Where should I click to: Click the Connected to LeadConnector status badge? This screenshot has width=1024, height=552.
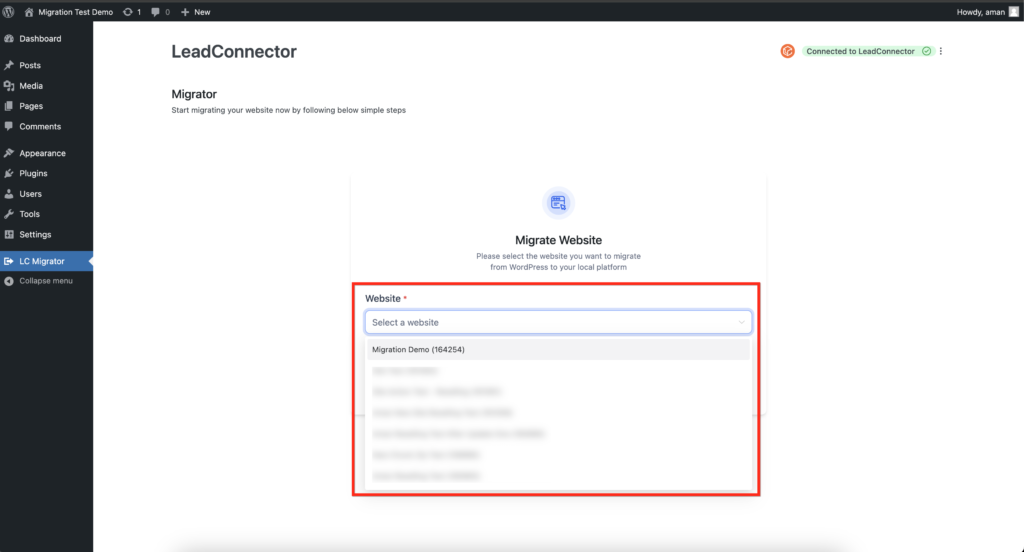pyautogui.click(x=868, y=51)
